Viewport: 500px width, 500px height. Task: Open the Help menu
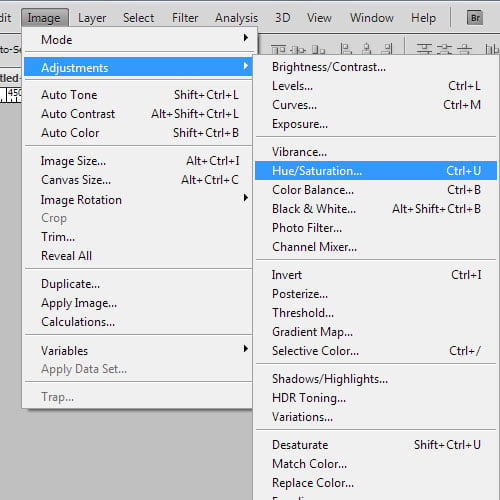[423, 18]
